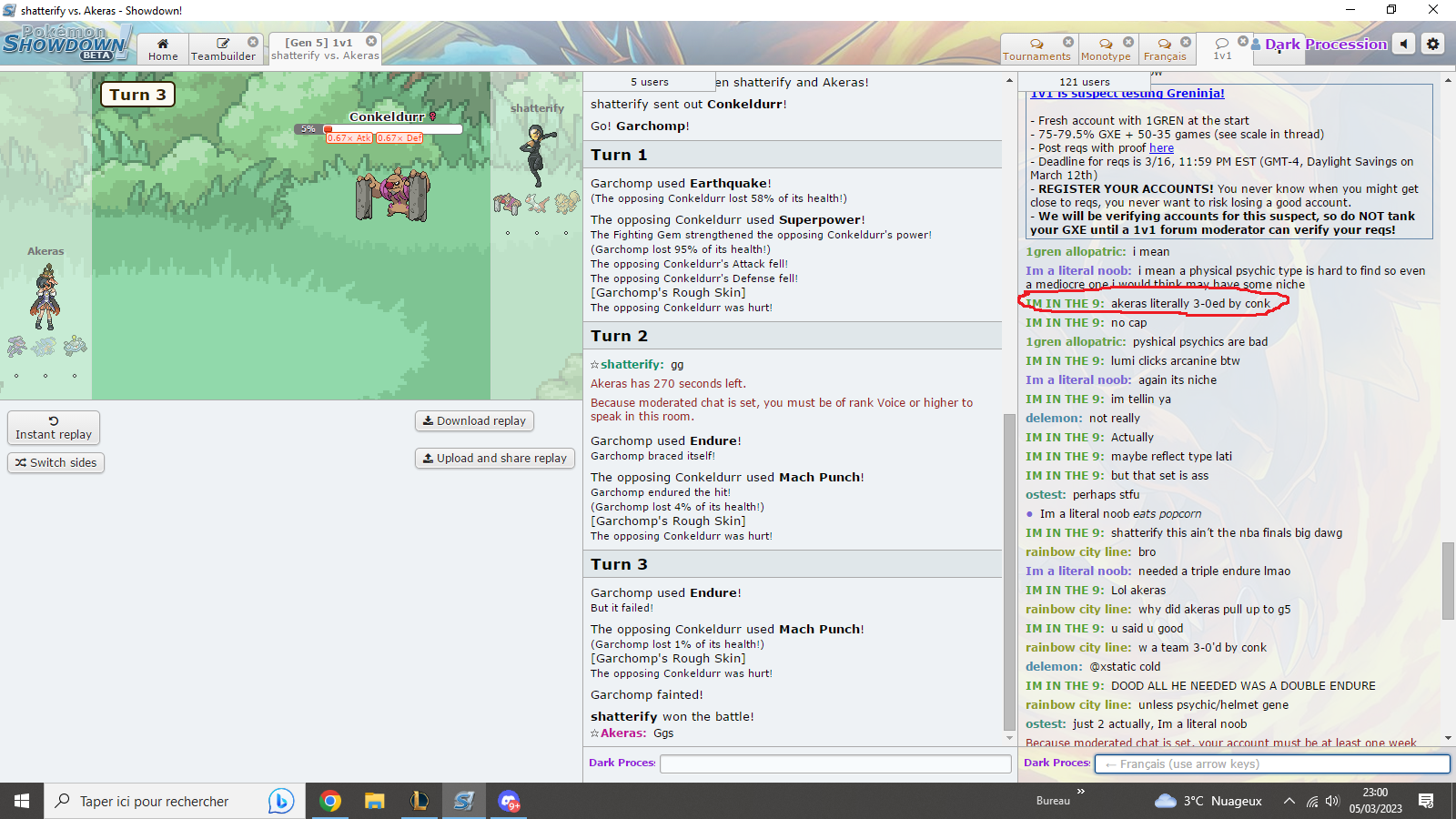The image size is (1456, 819).
Task: Click the Conkeldurr sprite in battle
Action: (x=392, y=194)
